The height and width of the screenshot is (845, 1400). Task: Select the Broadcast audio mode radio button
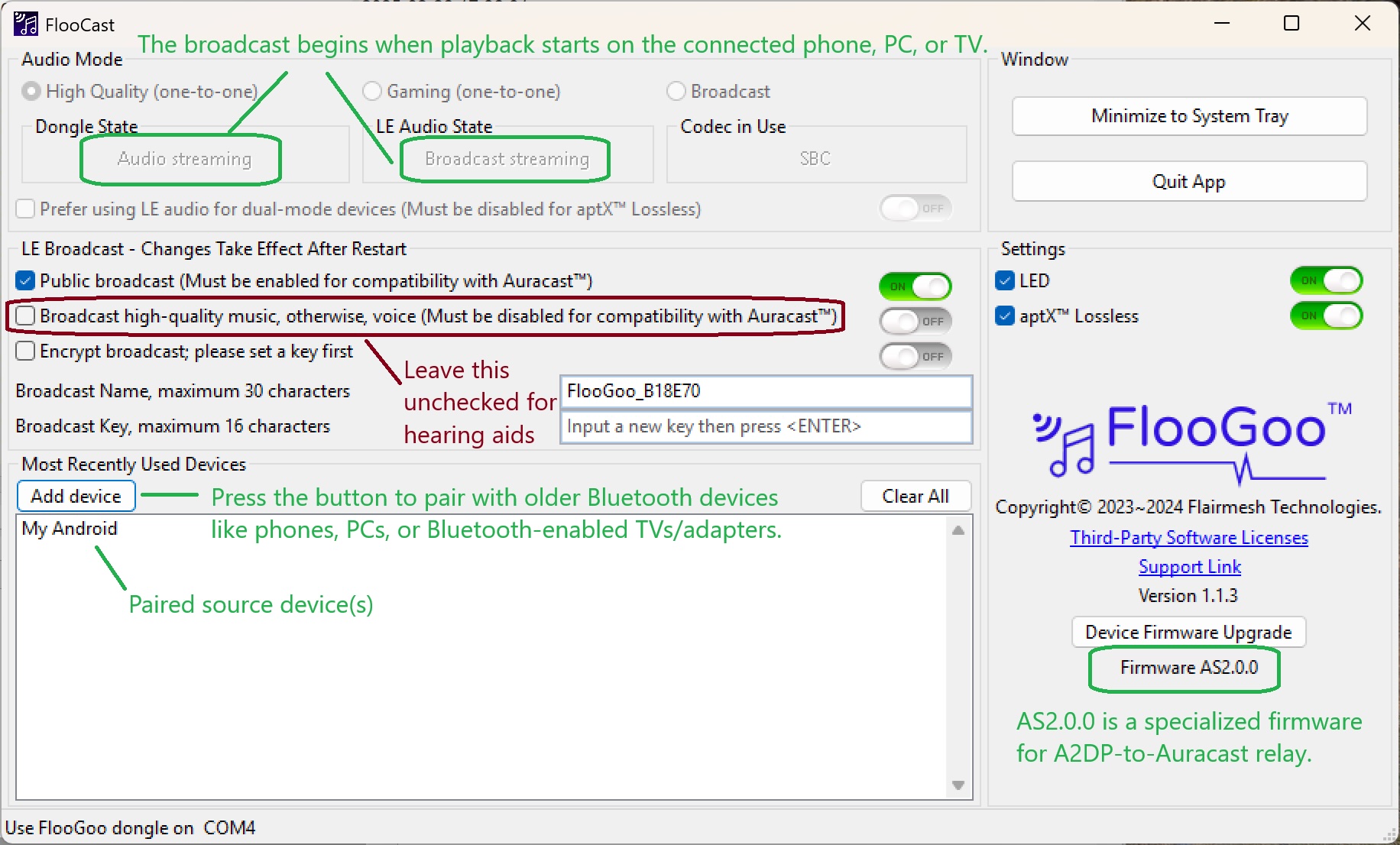tap(676, 92)
